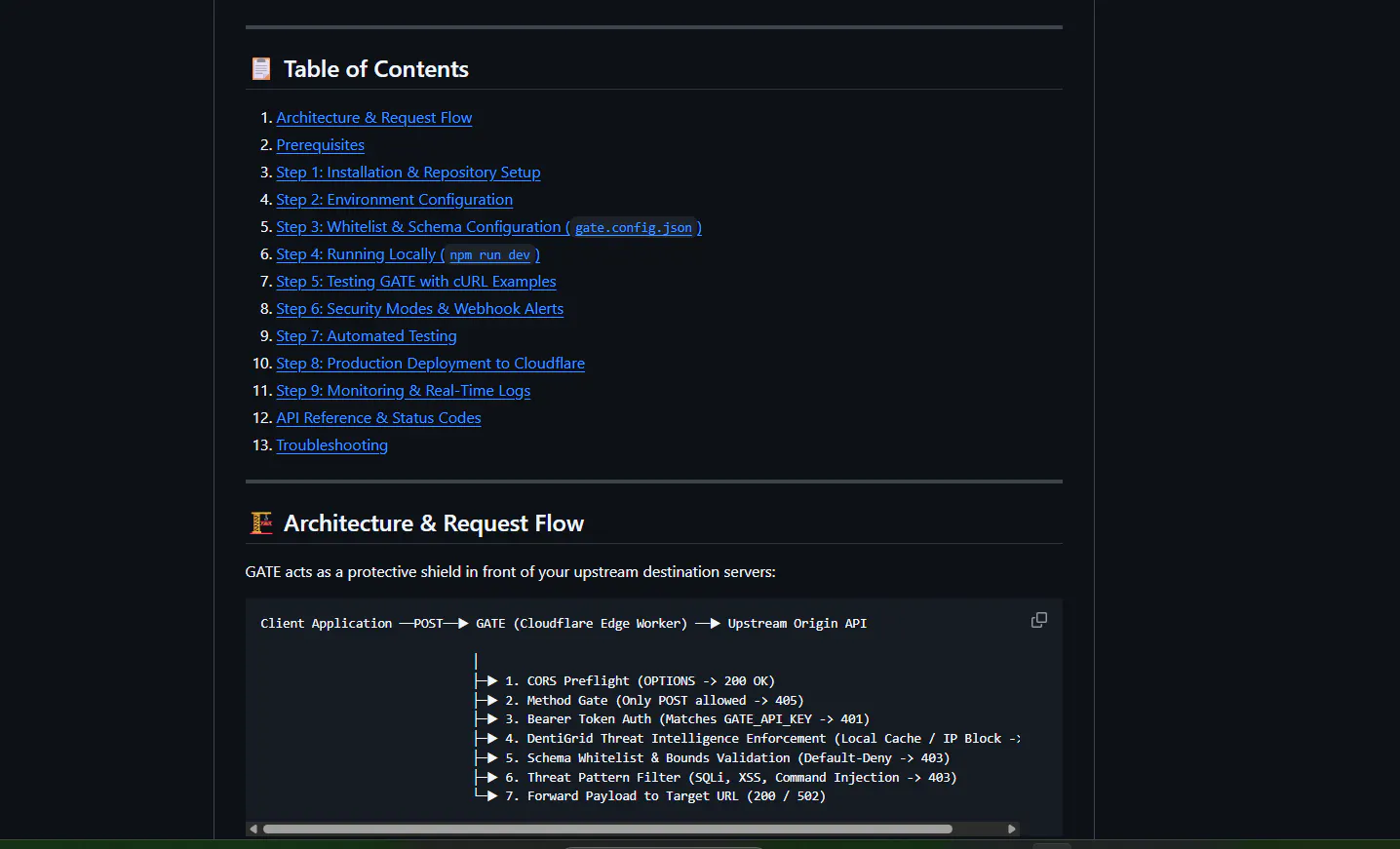Open Step 6: Security Modes & Webhook Alerts
This screenshot has width=1400, height=849.
tap(419, 308)
